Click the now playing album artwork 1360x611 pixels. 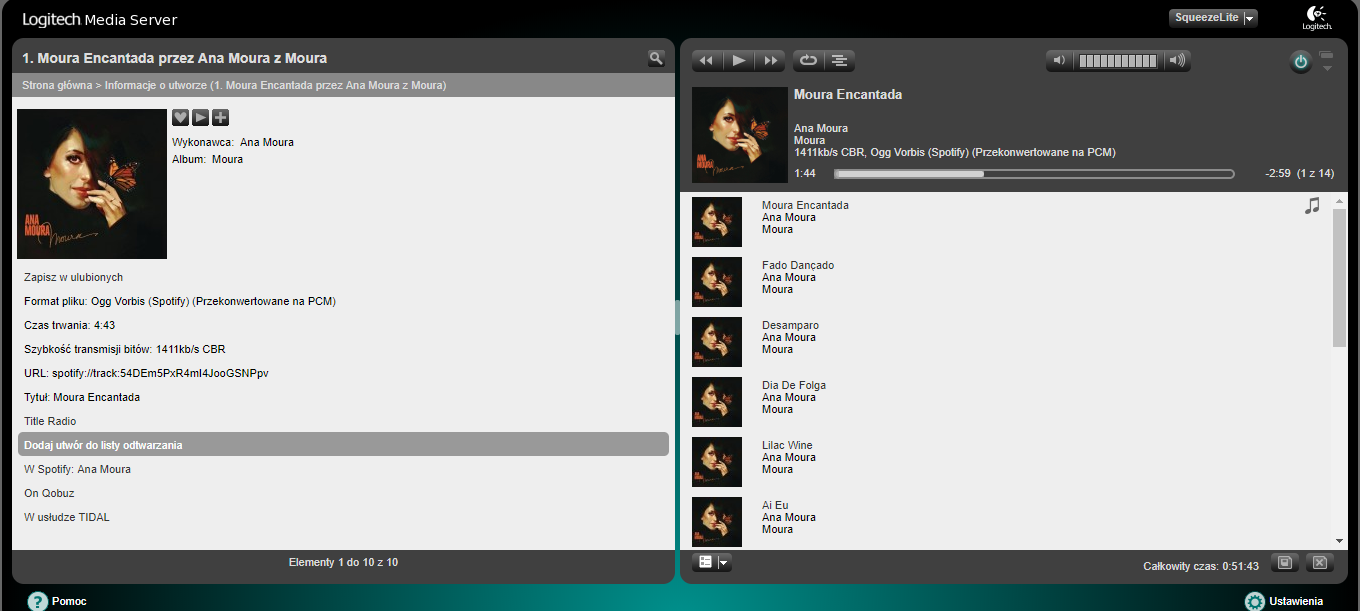pyautogui.click(x=740, y=135)
